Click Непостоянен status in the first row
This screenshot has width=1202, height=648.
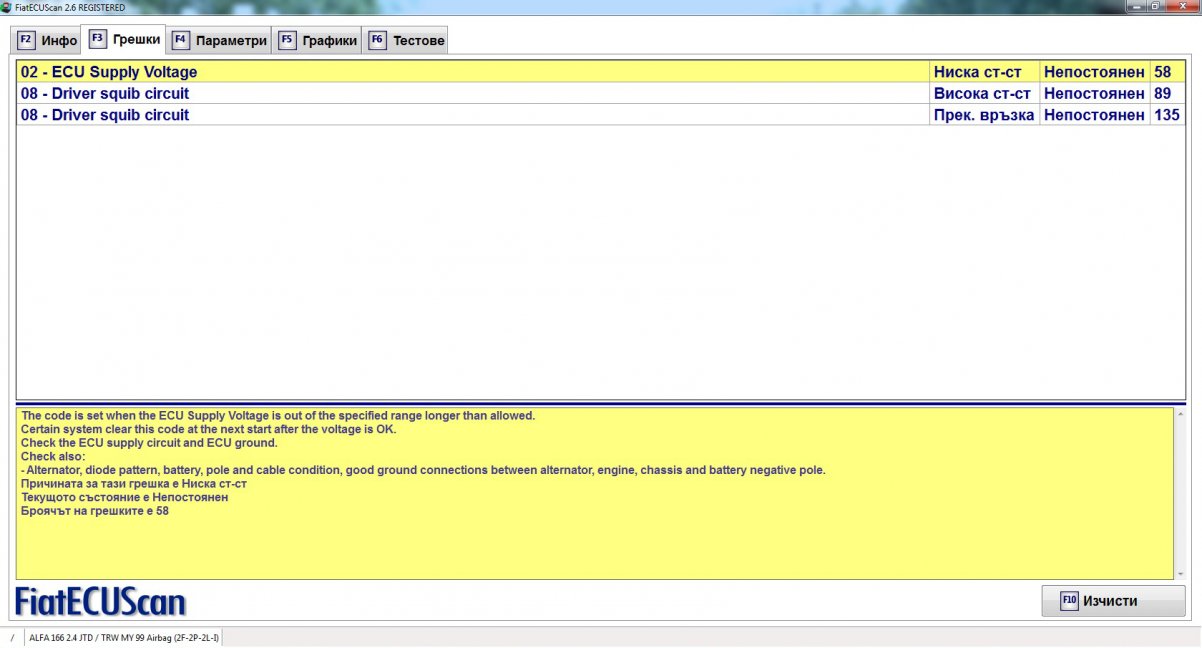click(x=1094, y=72)
